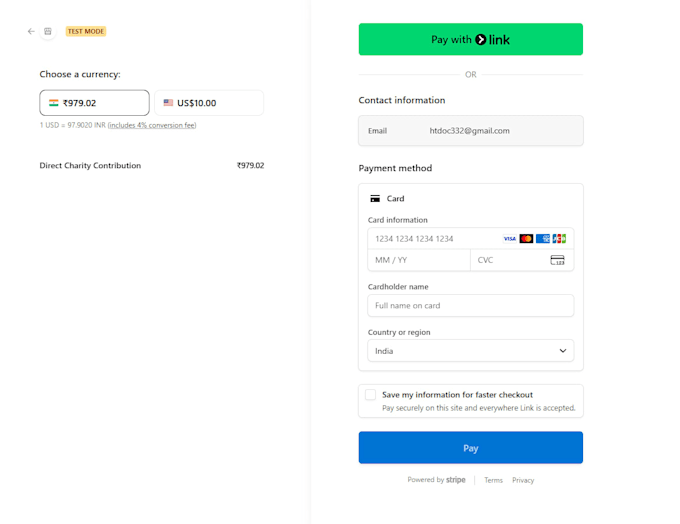Click the back arrow icon
Screen dimensions: 680x524
click(31, 31)
